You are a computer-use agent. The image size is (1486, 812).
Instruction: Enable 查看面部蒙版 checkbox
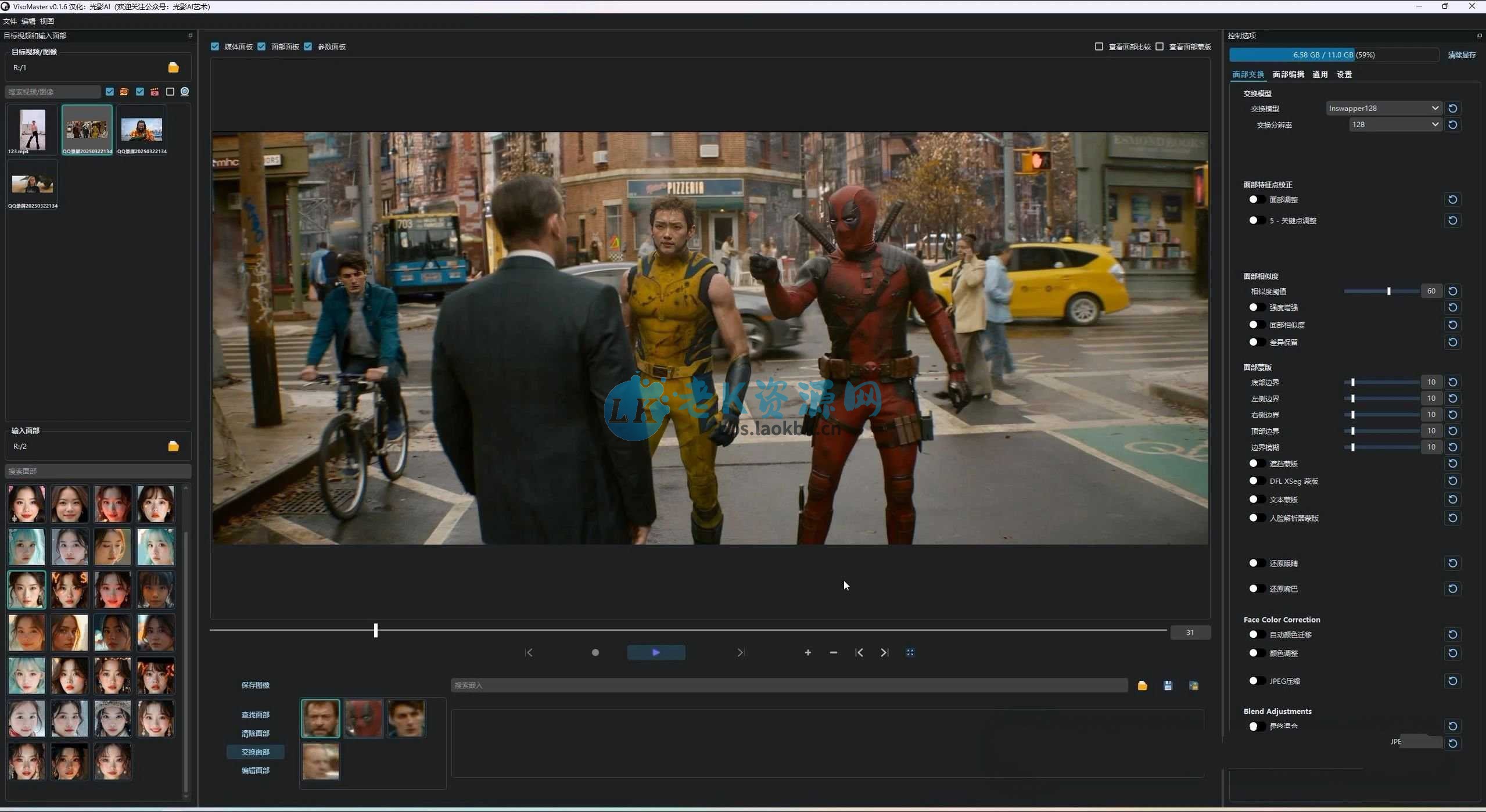(x=1160, y=46)
